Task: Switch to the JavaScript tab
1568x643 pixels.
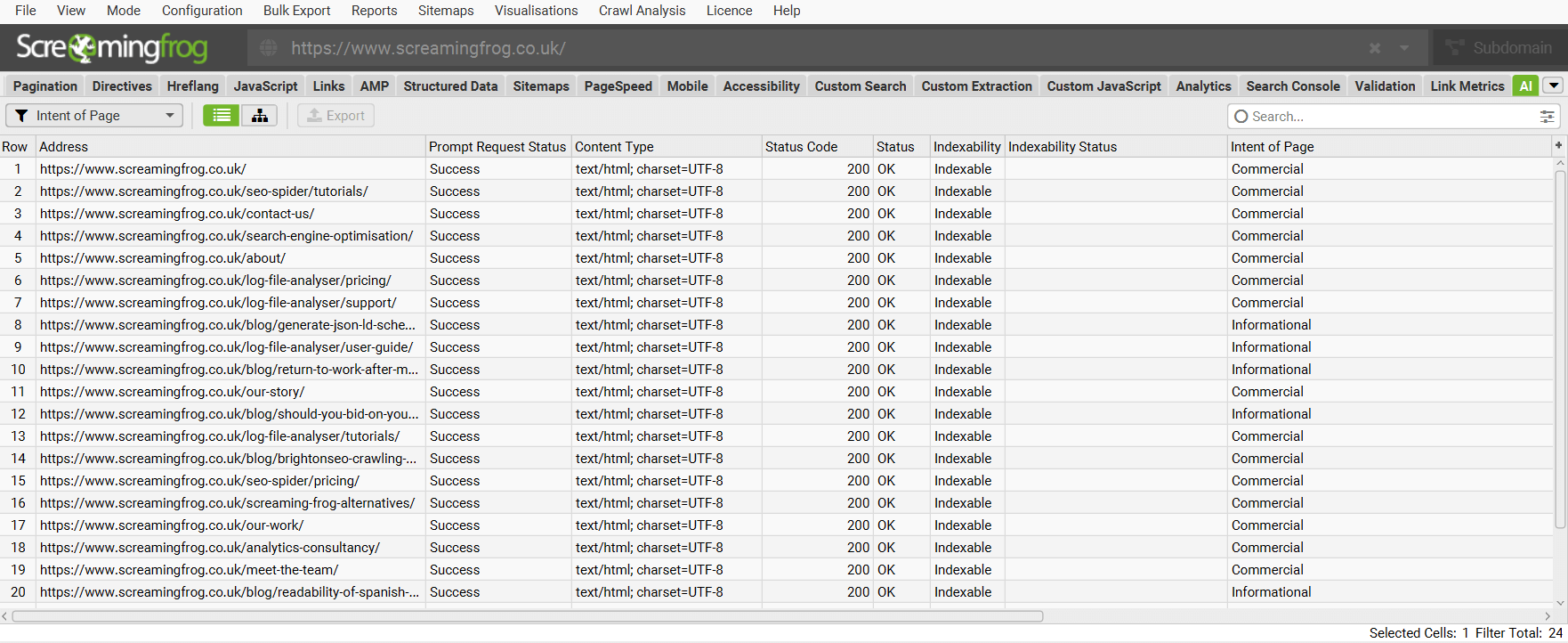Action: [x=265, y=86]
